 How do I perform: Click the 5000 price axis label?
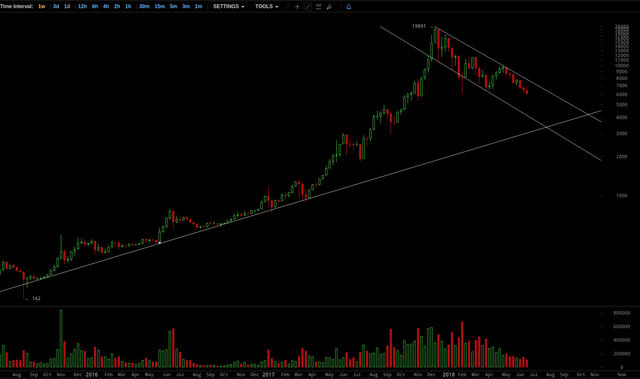622,104
